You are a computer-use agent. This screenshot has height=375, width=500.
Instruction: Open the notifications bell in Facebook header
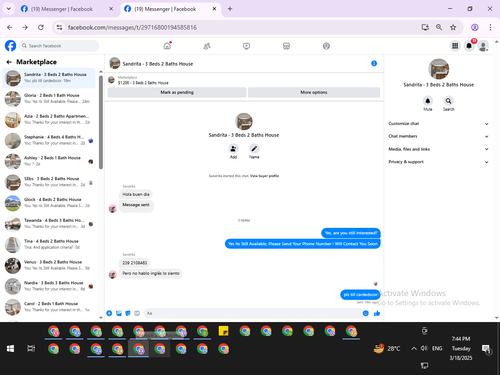click(469, 46)
